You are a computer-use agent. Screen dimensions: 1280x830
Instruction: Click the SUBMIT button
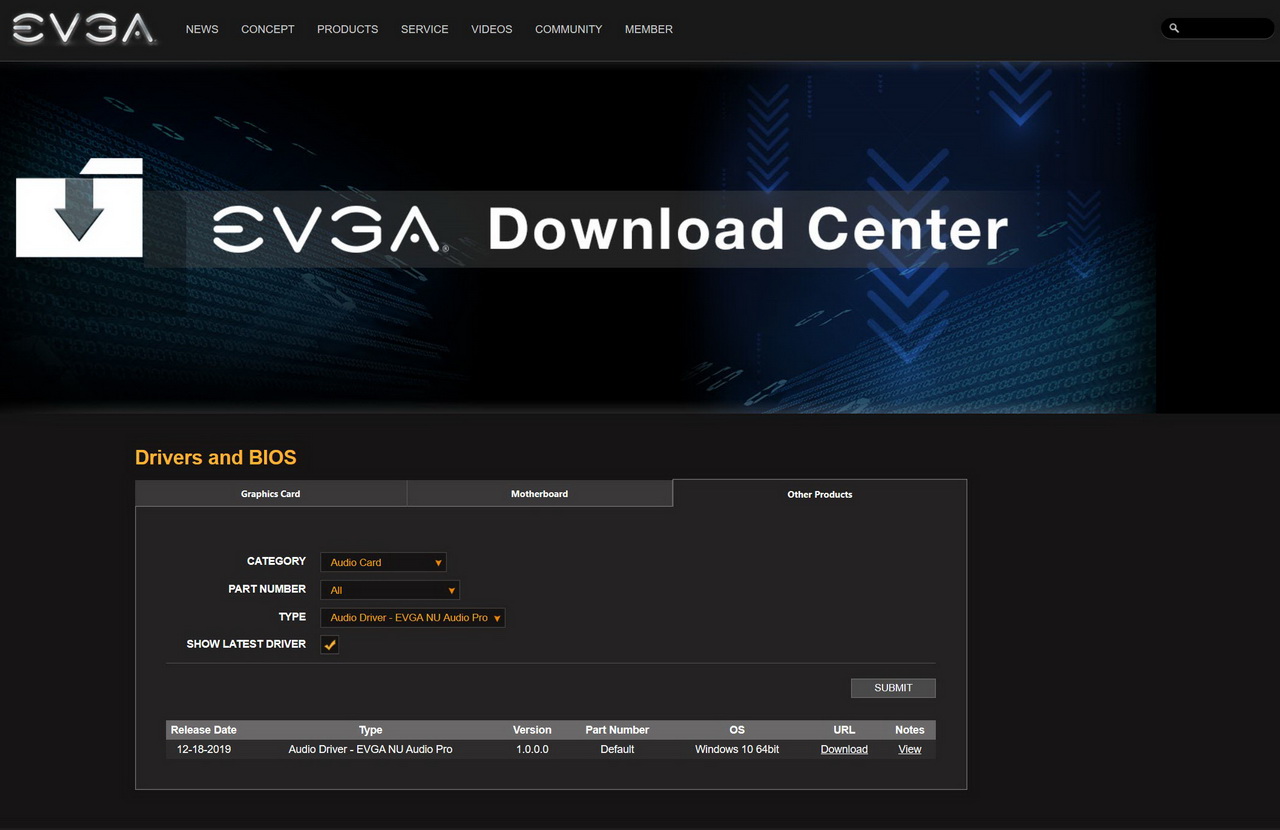pos(893,688)
